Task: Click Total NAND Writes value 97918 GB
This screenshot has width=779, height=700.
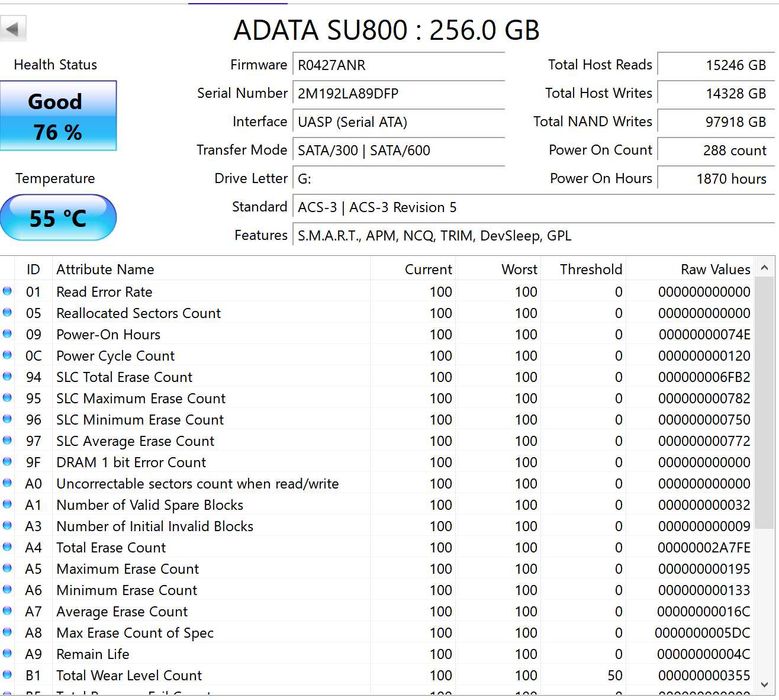Action: point(716,122)
